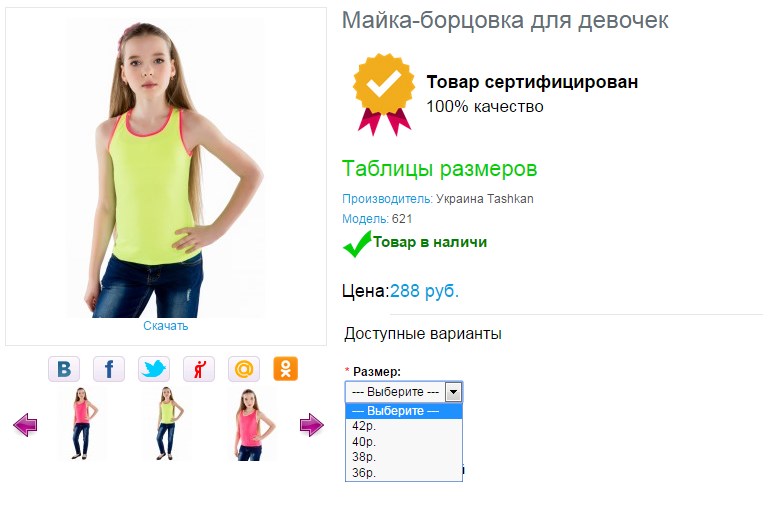Share on Odnoklassniki orange icon
This screenshot has width=771, height=521.
(x=286, y=369)
